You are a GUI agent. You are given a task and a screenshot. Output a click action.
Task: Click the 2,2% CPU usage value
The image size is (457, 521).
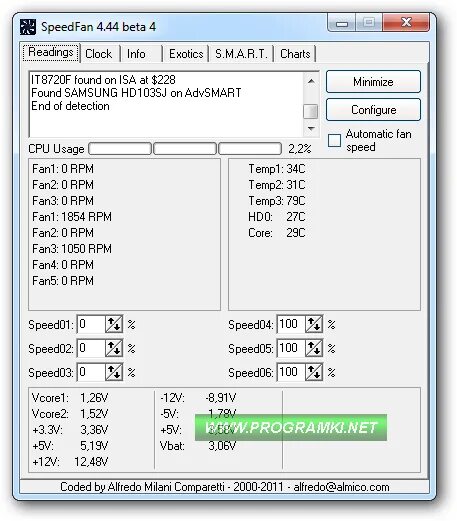tap(300, 149)
